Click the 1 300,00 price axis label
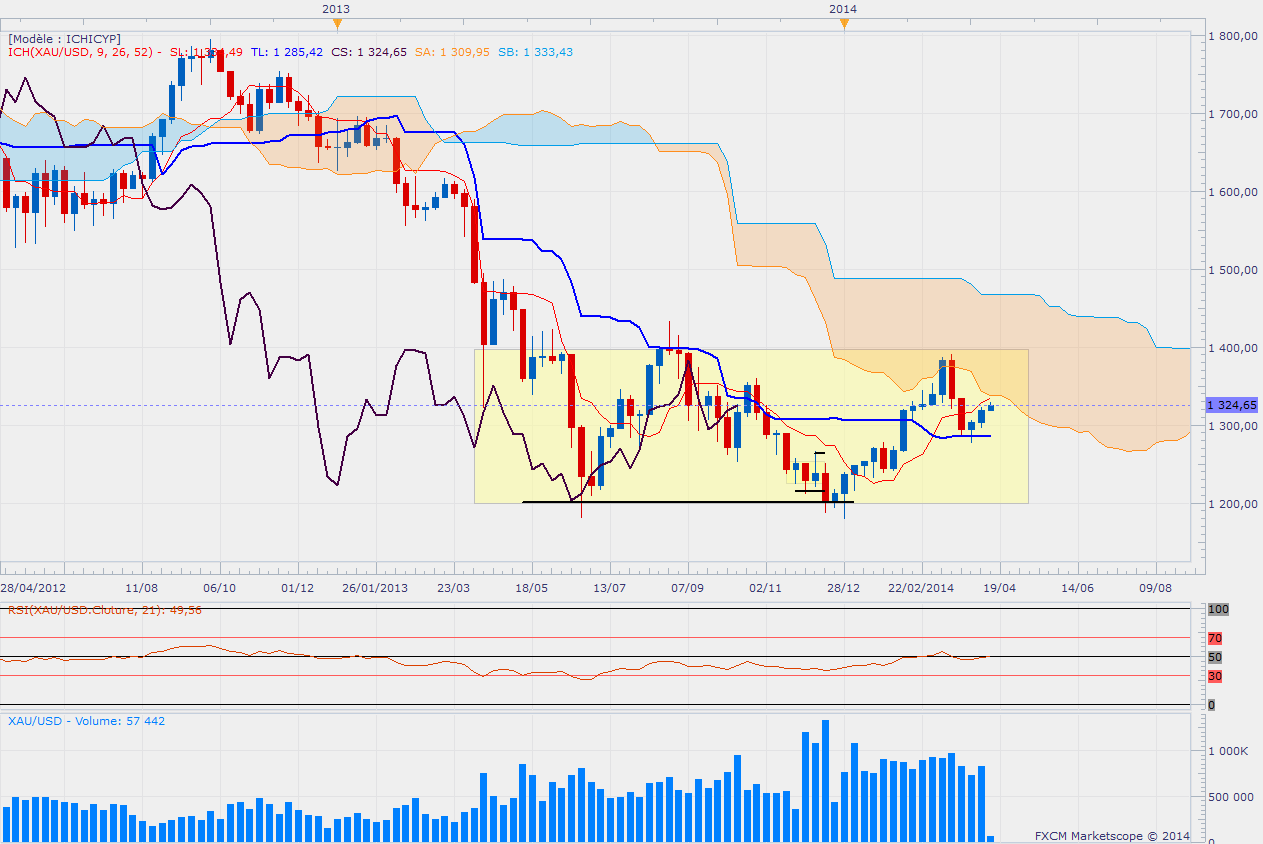Viewport: 1263px width, 844px height. coord(1231,426)
